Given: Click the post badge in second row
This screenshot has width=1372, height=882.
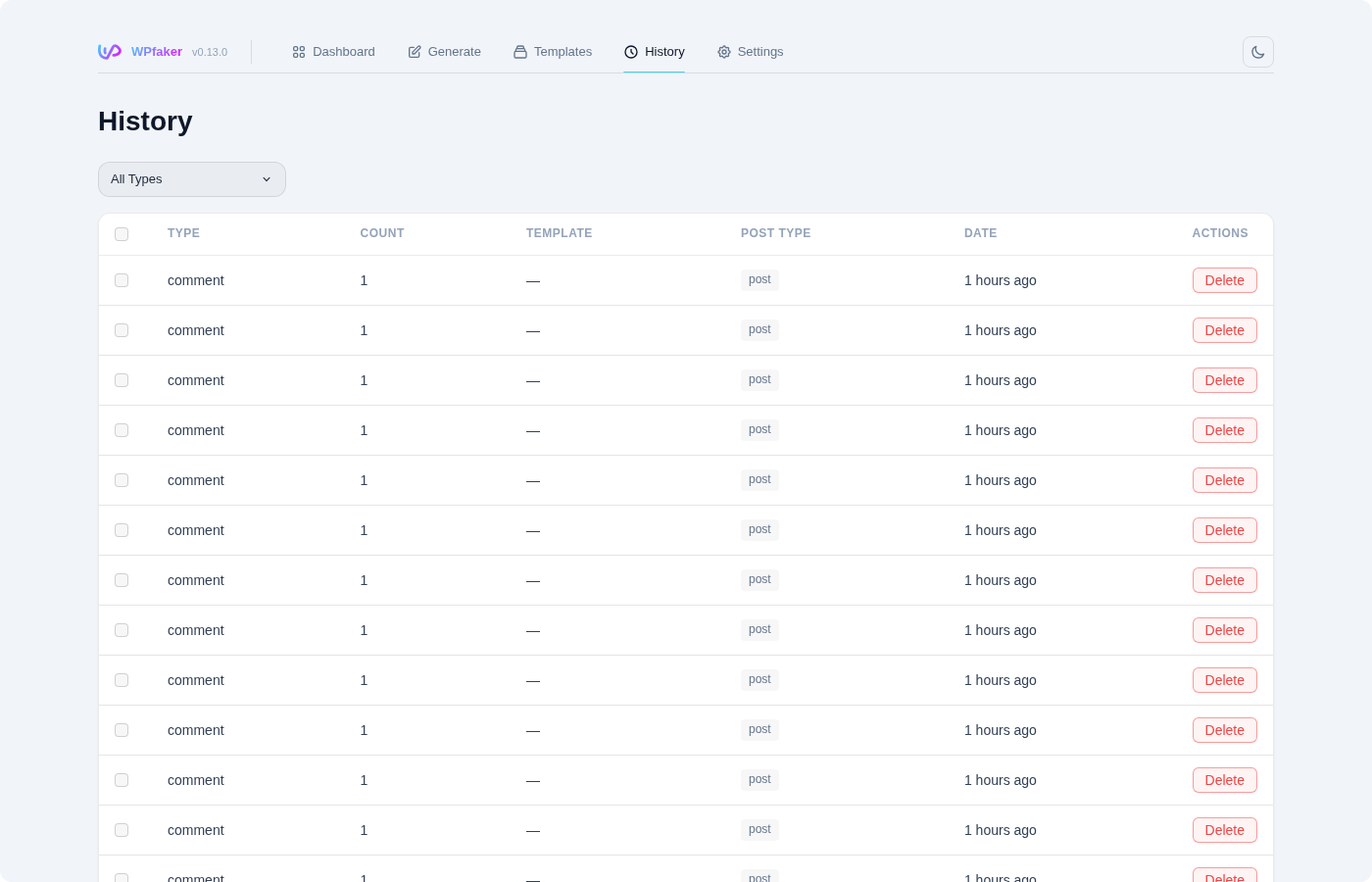Looking at the screenshot, I should click(x=759, y=330).
